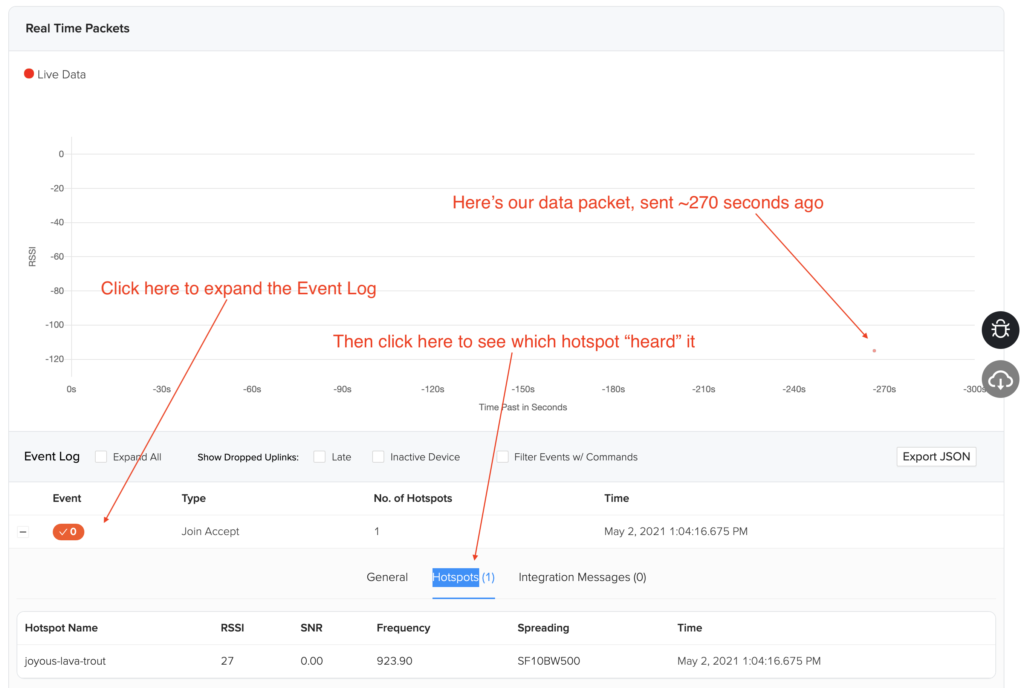The image size is (1024, 688).
Task: Toggle the Late dropped uplinks checkbox
Action: click(319, 457)
